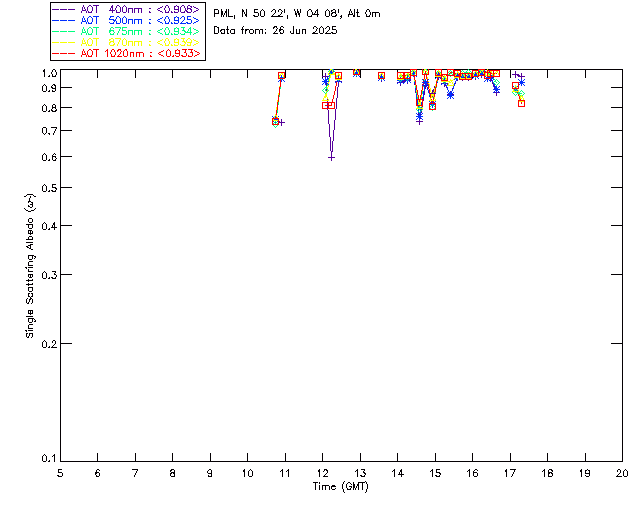Image resolution: width=640 pixels, height=512 pixels.
Task: Click the 'Time (GMT)' x-axis label
Action: [x=341, y=487]
